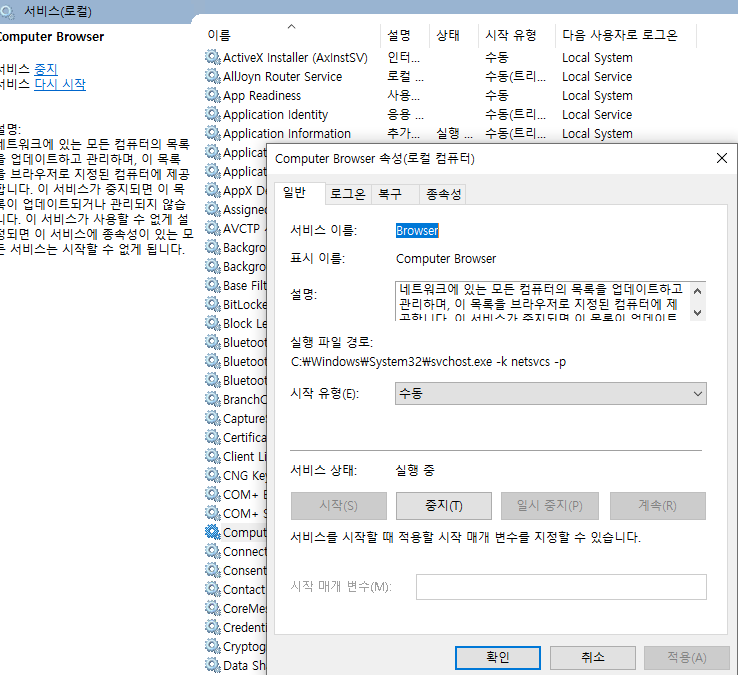Viewport: 738px width, 675px height.
Task: Select the Cryptographic service gear icon
Action: 213,646
